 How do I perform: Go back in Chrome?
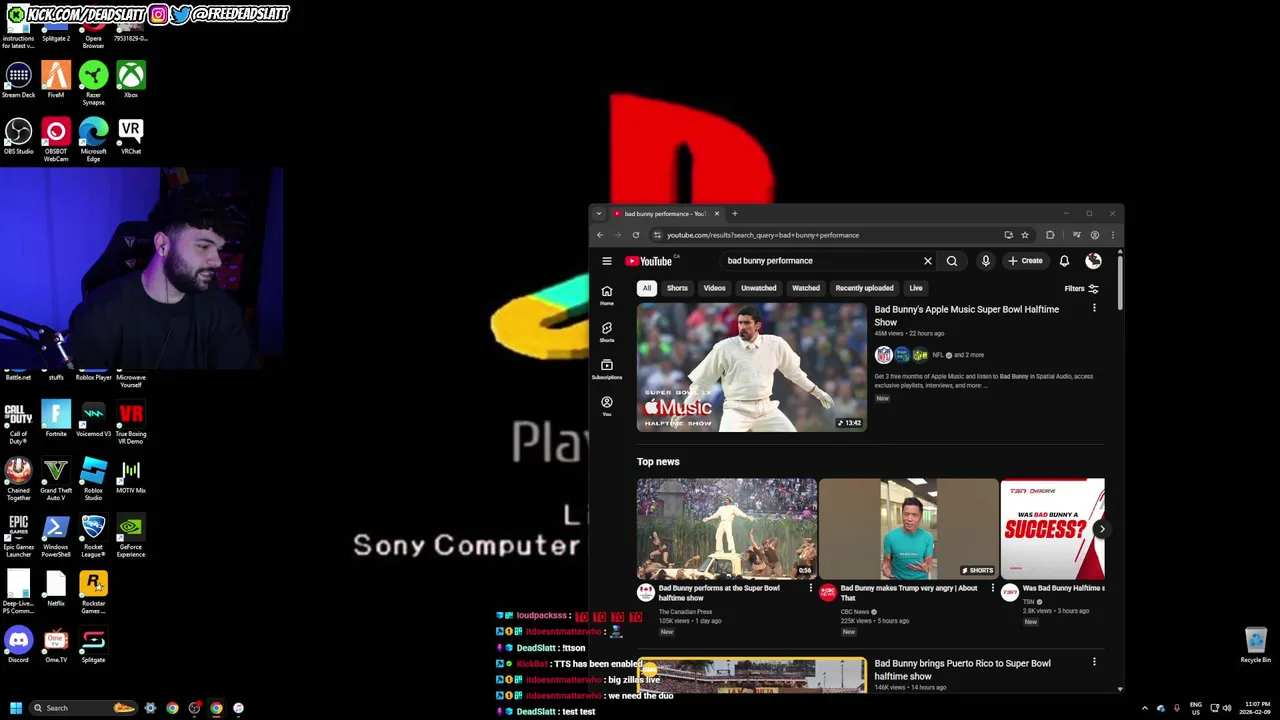click(x=600, y=235)
